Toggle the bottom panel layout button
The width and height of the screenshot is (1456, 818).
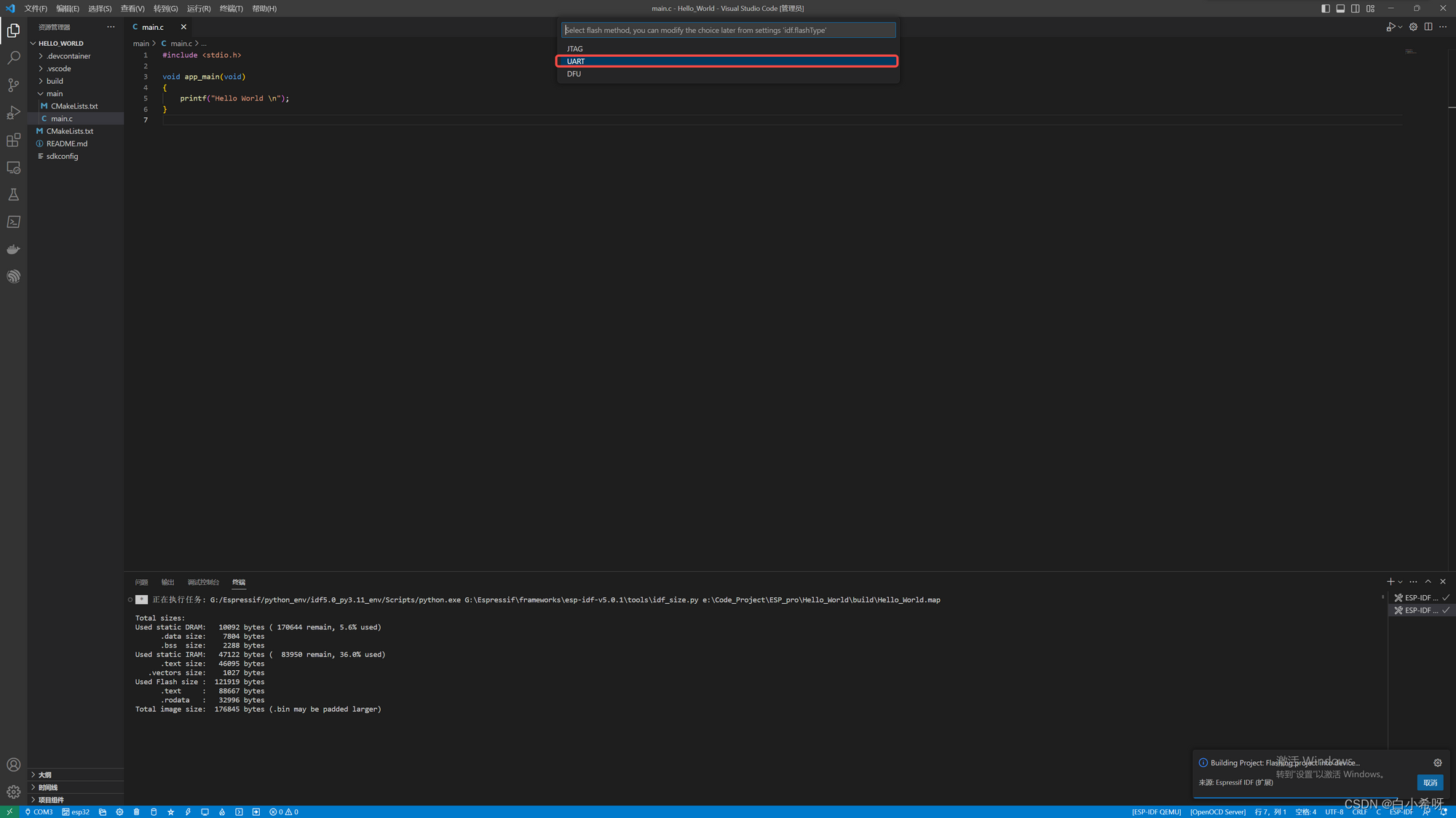pos(1340,9)
